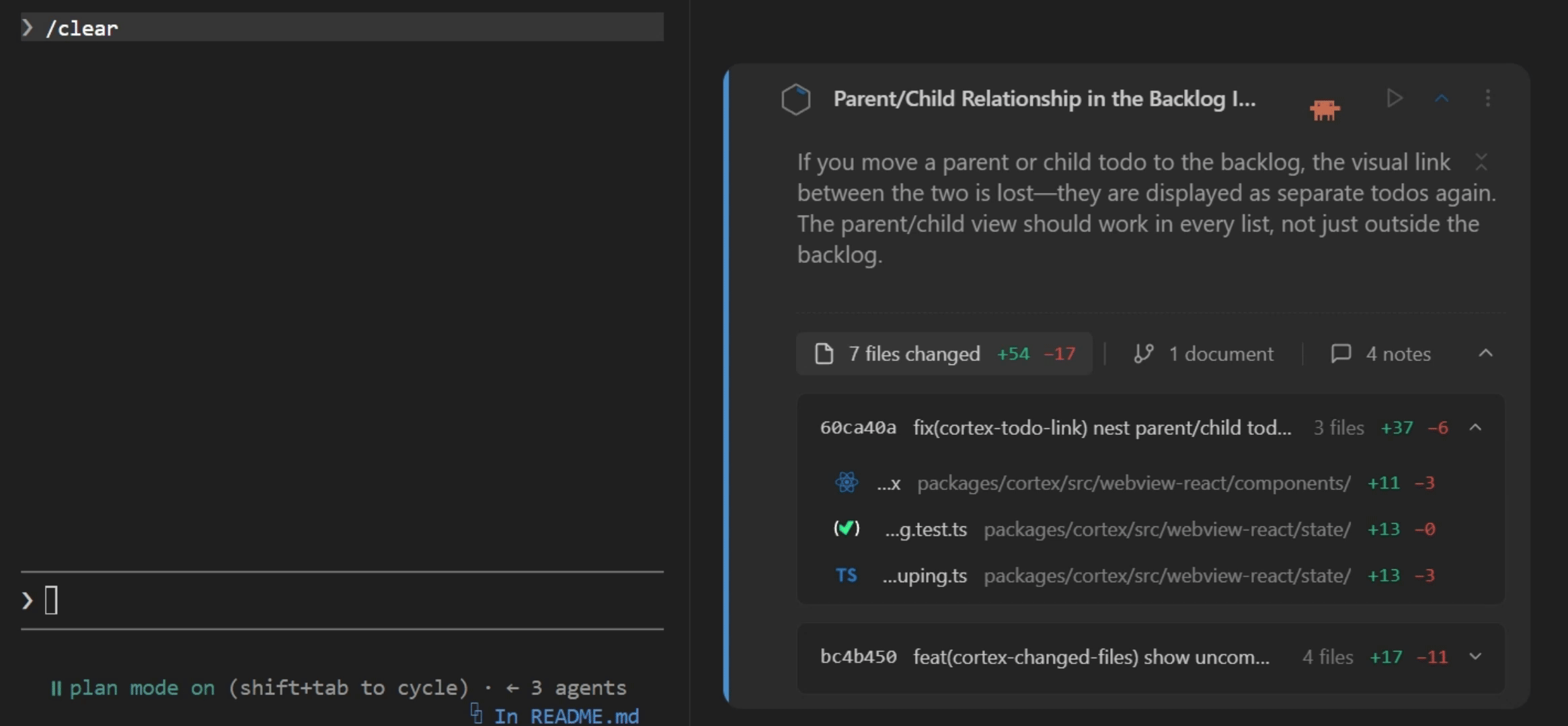Open the 1 document tab

point(1204,354)
